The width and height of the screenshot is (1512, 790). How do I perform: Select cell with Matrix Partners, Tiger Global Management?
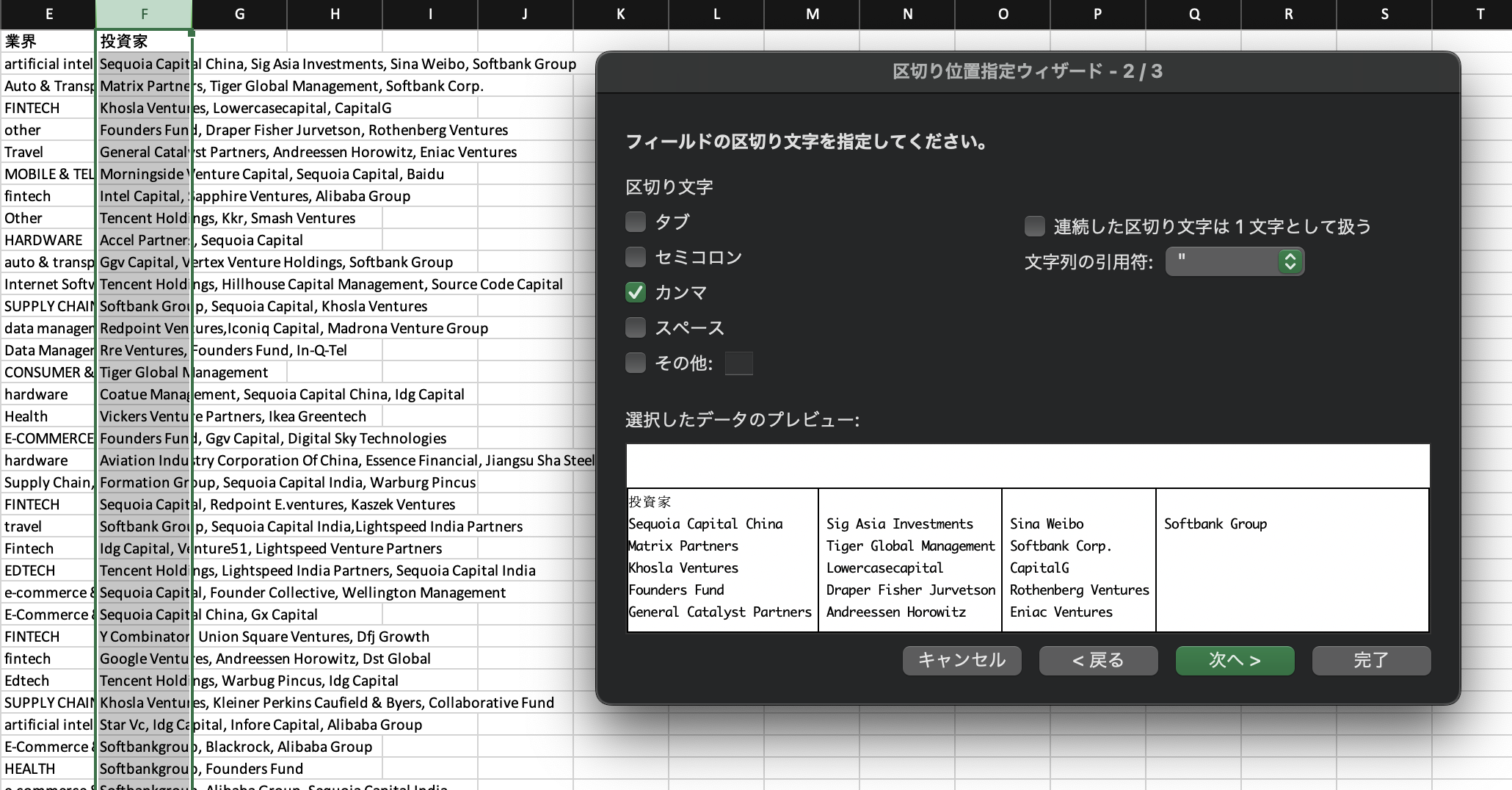(144, 86)
